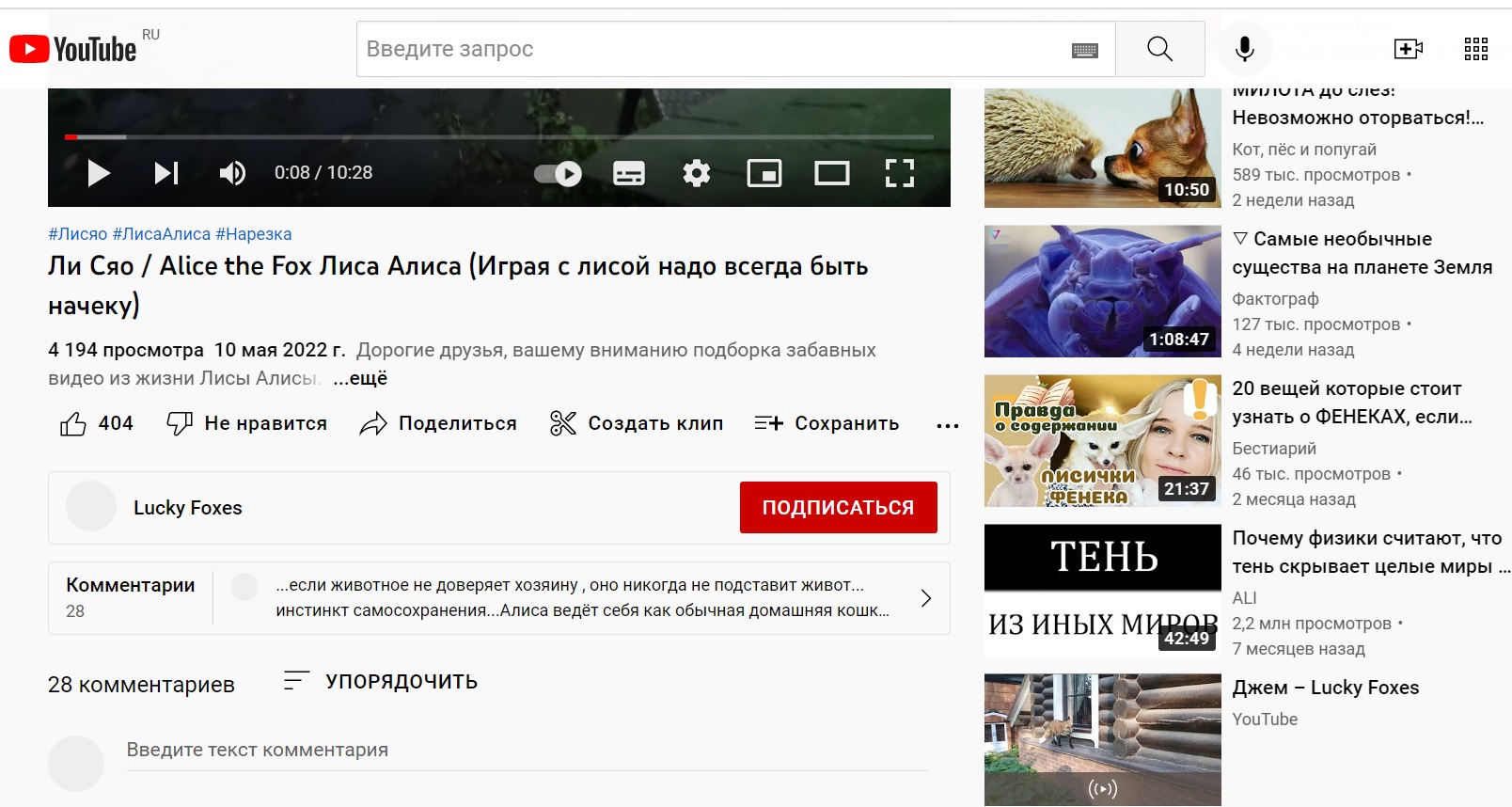Go fullscreen on the video
Image resolution: width=1512 pixels, height=807 pixels.
click(900, 173)
